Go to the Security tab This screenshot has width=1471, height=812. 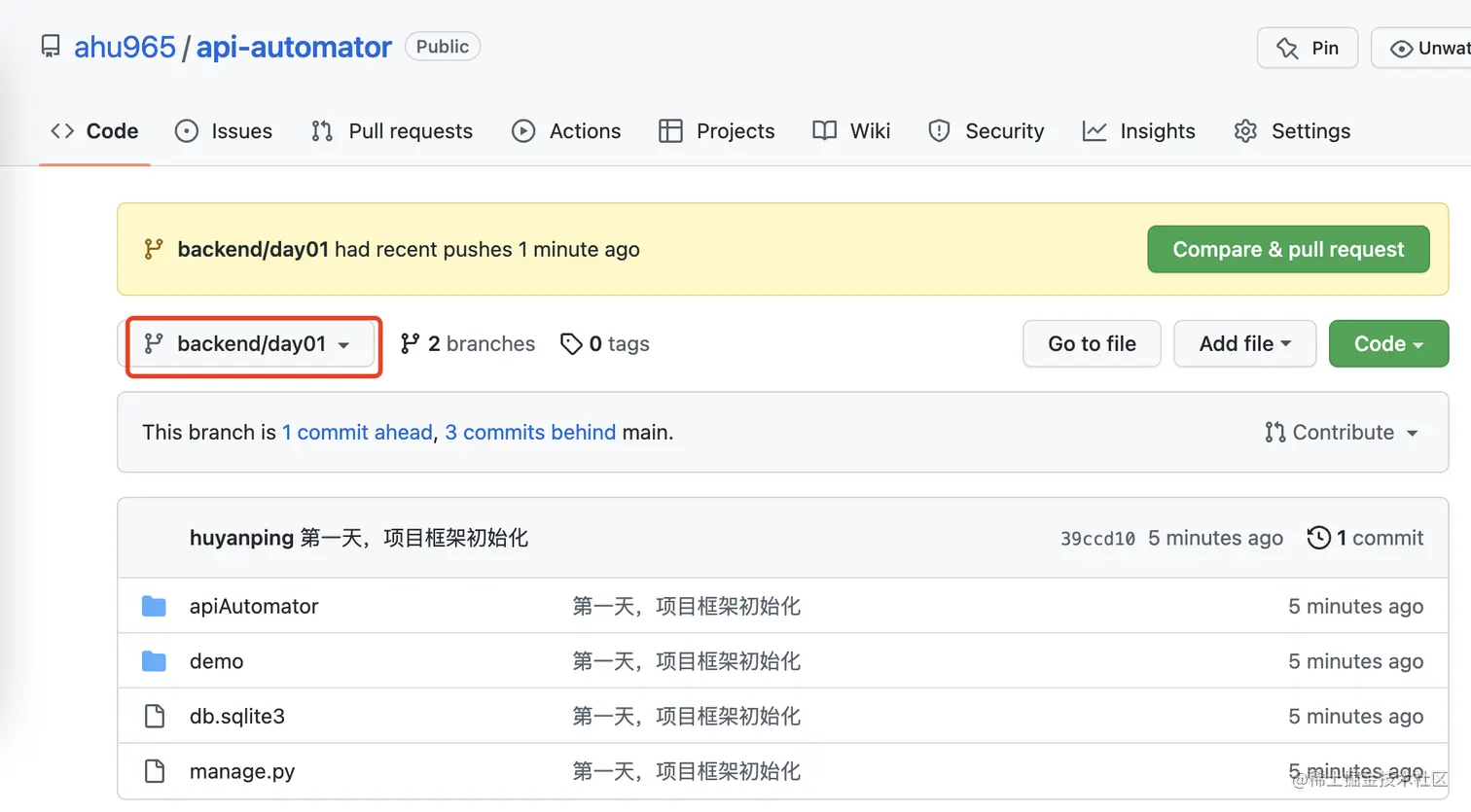click(x=987, y=131)
